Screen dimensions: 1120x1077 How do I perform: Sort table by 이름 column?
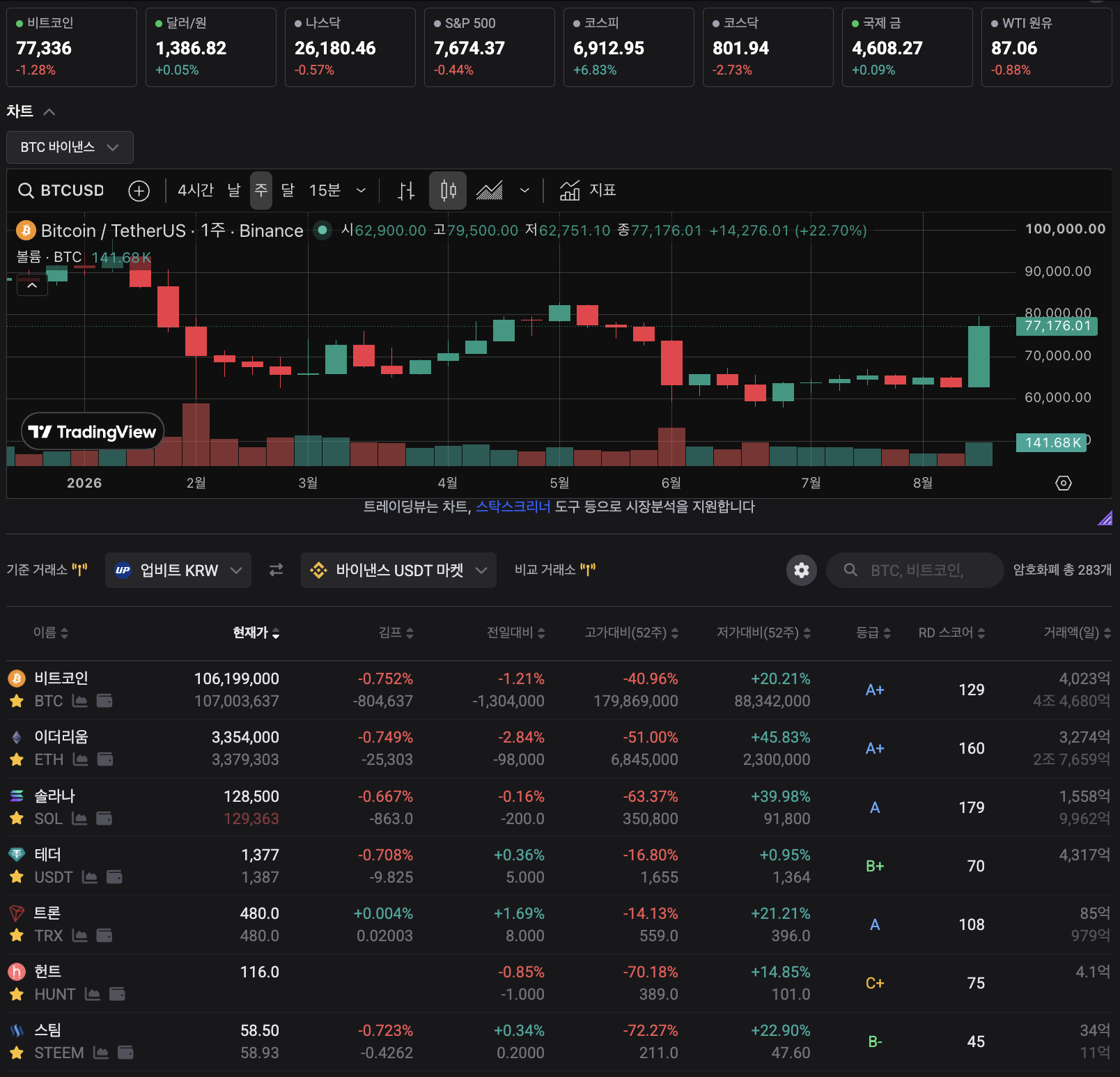[x=51, y=633]
